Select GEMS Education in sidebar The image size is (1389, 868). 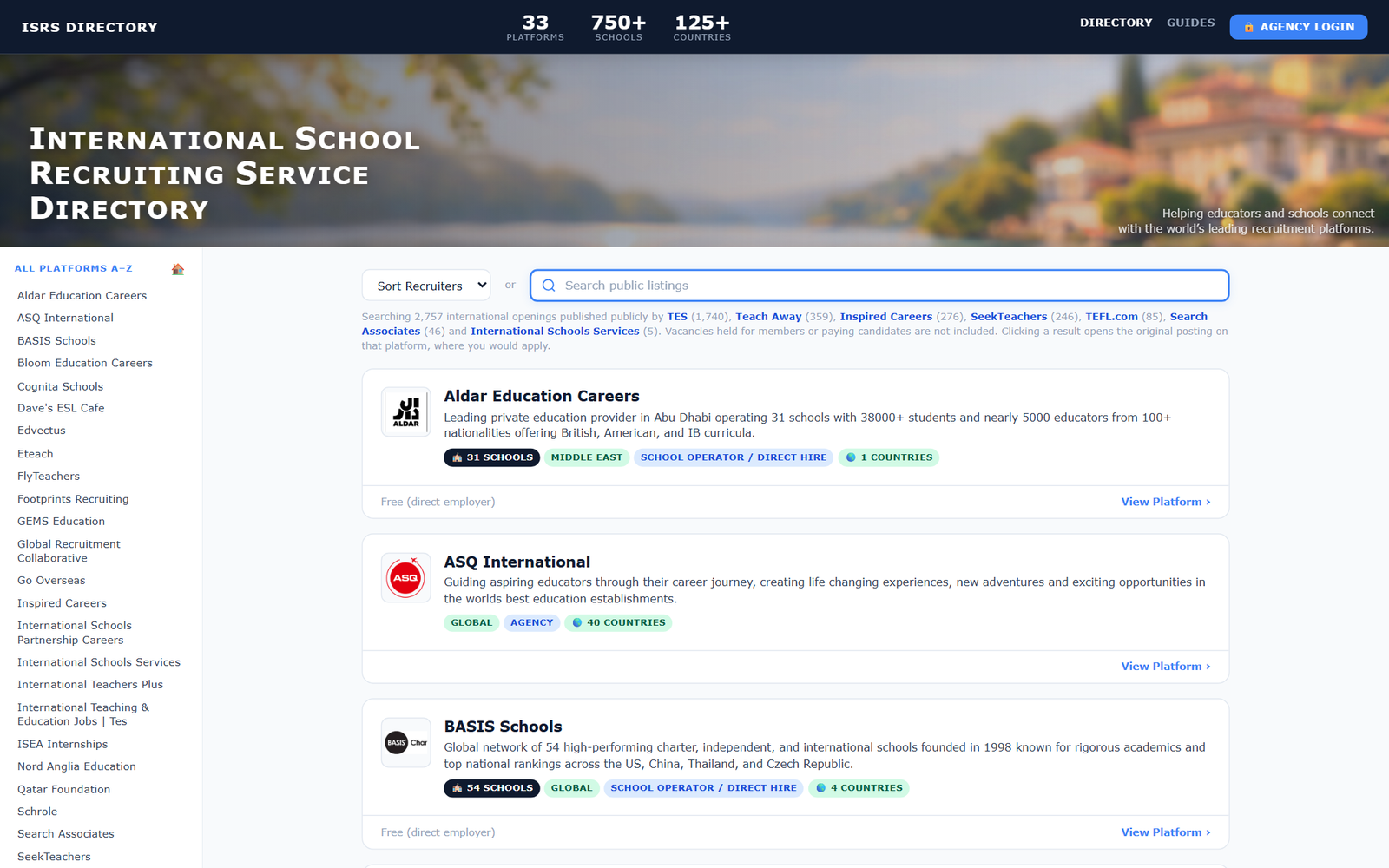coord(61,522)
